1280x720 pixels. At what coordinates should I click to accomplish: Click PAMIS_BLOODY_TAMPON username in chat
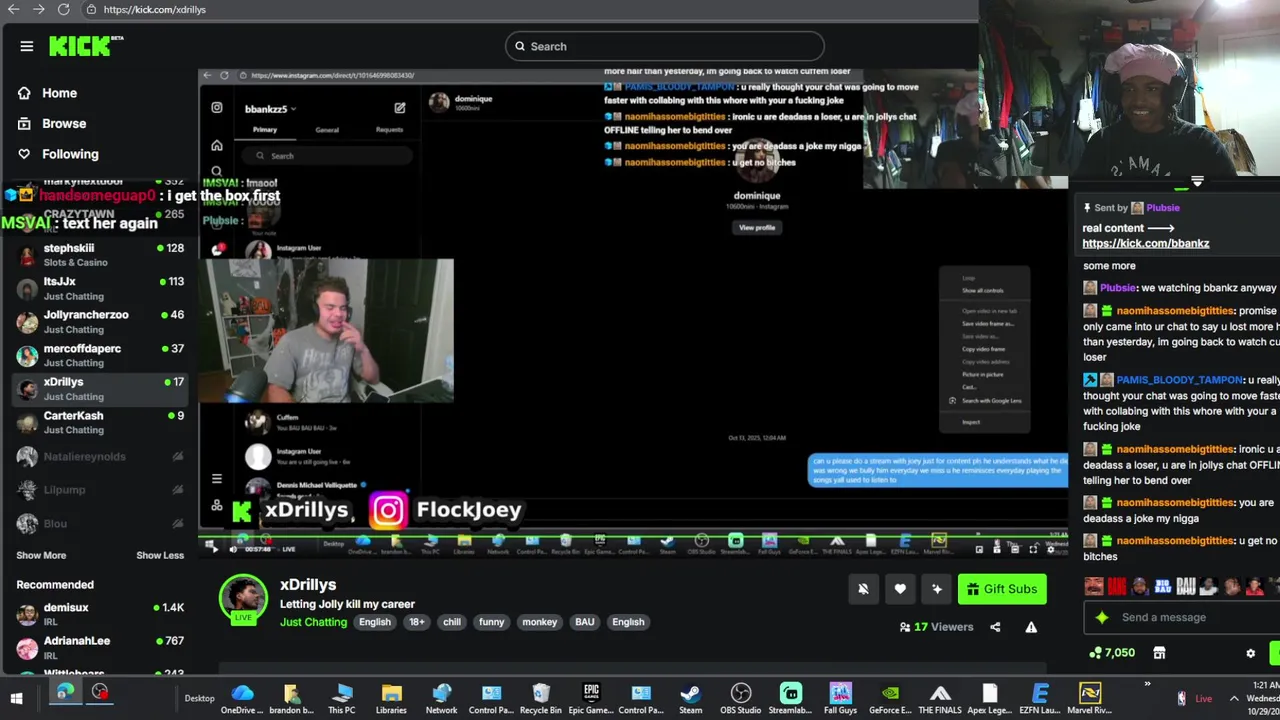tap(1179, 380)
